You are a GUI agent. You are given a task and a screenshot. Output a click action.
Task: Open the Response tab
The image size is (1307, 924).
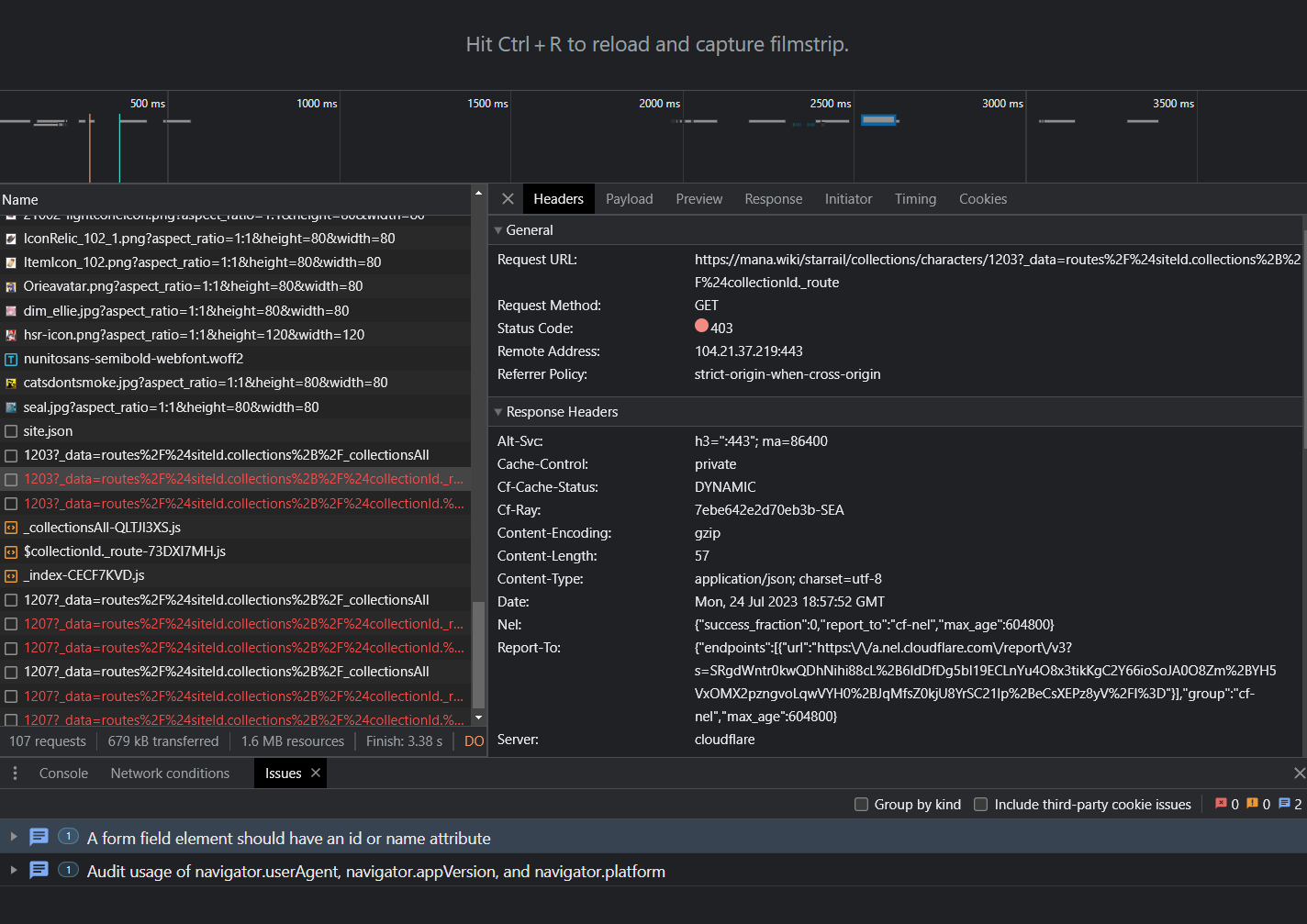773,199
